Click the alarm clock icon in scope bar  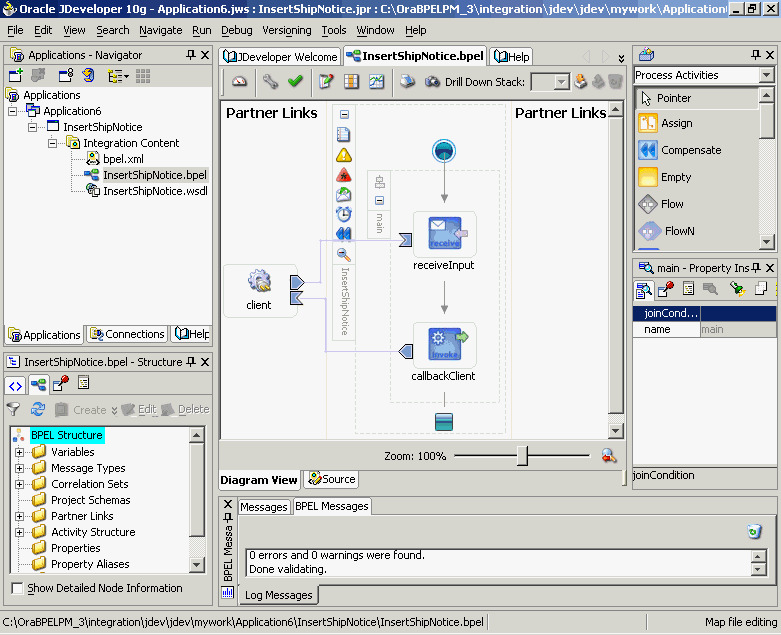[344, 214]
